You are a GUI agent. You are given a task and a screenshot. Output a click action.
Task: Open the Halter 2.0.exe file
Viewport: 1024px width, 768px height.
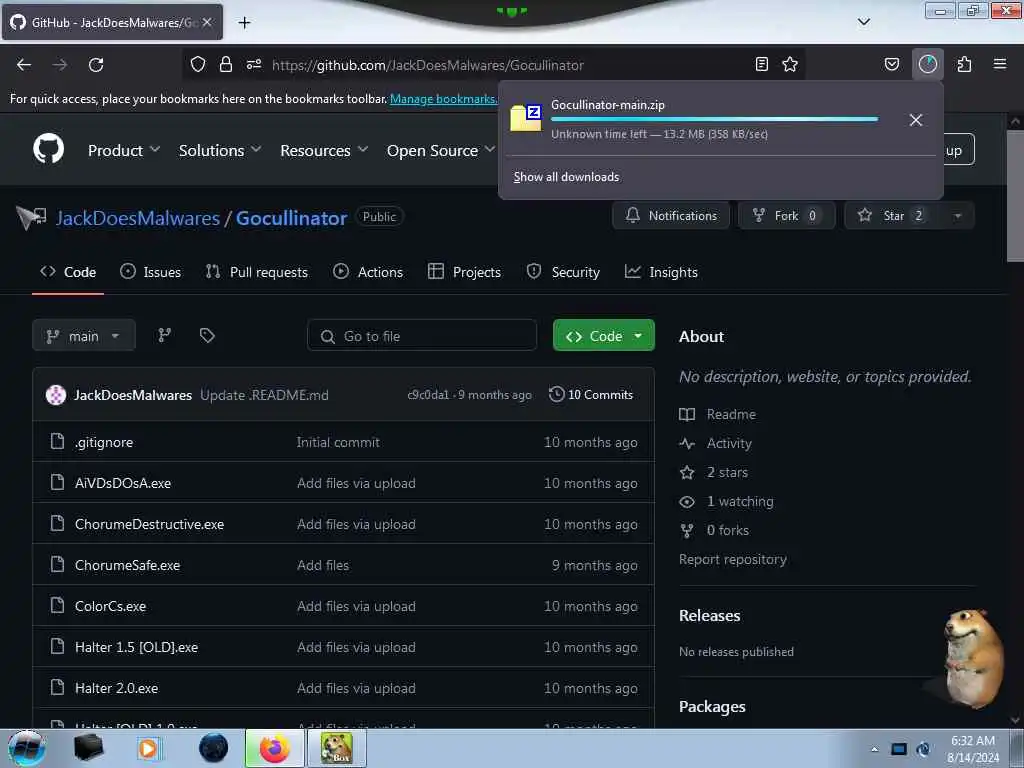116,688
